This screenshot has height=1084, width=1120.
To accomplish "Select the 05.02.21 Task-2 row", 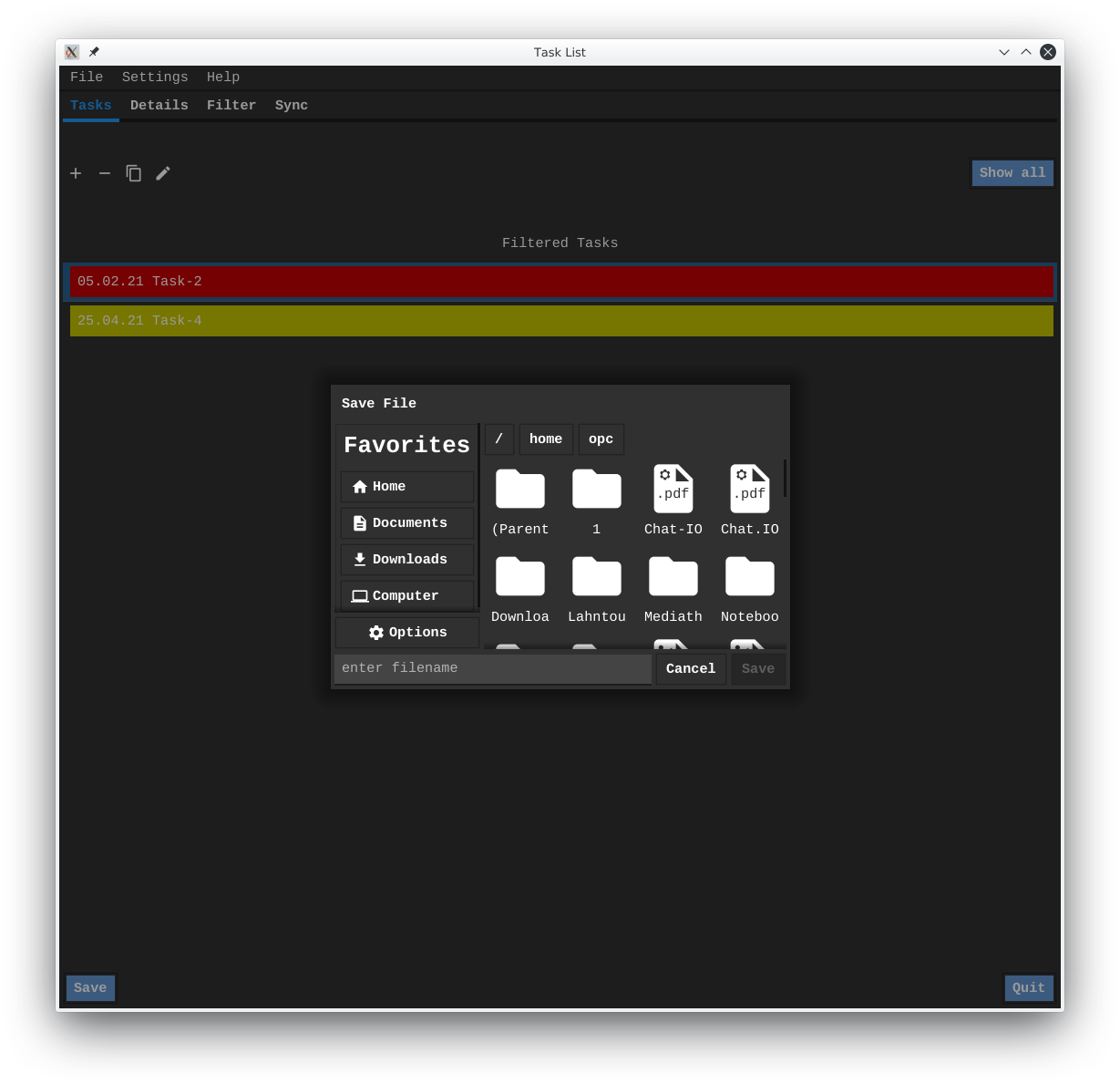I will [x=561, y=282].
